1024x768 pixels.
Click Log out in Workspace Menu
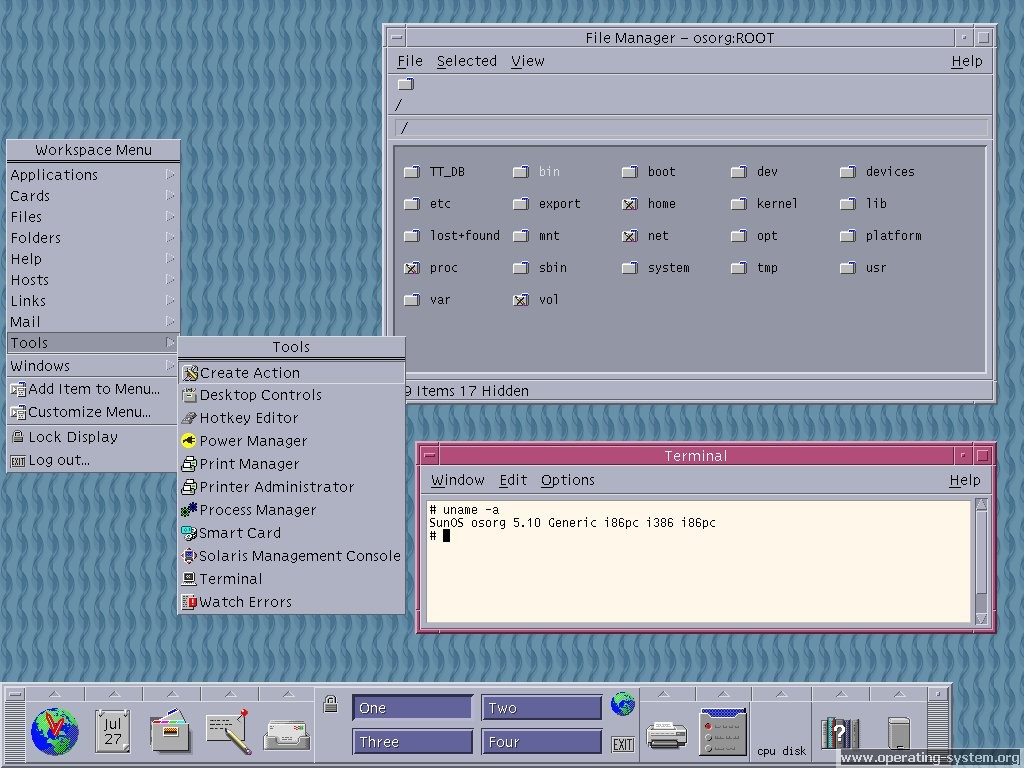point(58,460)
